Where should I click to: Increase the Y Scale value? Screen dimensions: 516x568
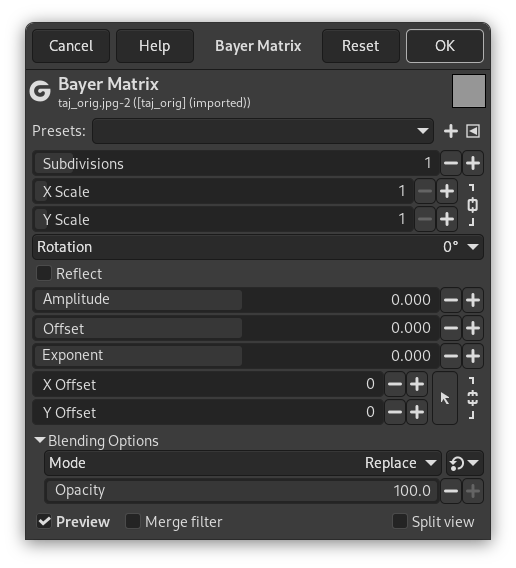tap(447, 219)
